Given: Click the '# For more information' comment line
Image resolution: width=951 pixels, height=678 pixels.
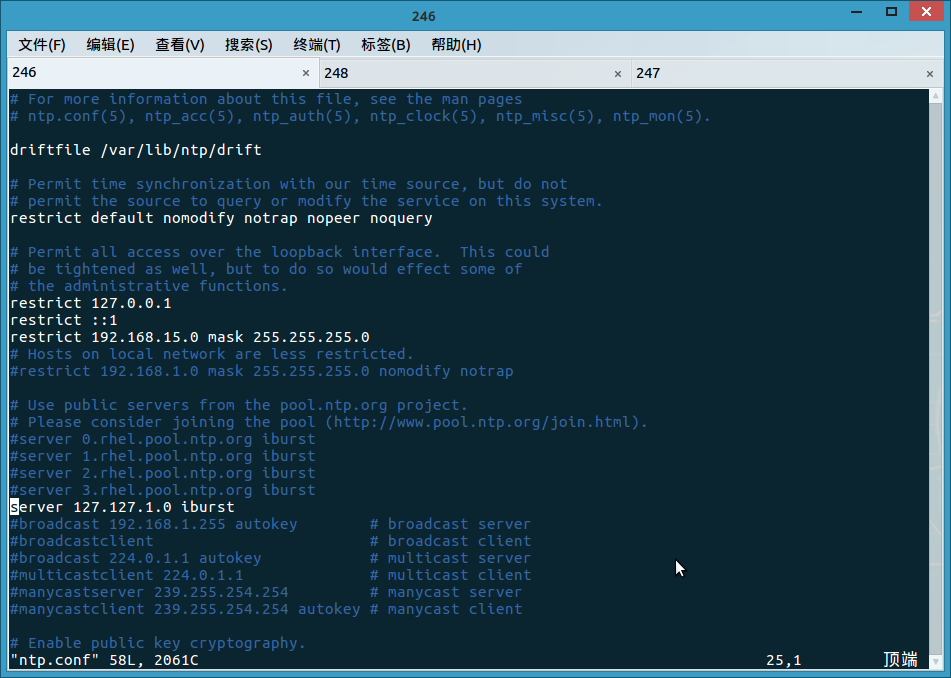Looking at the screenshot, I should pyautogui.click(x=266, y=99).
